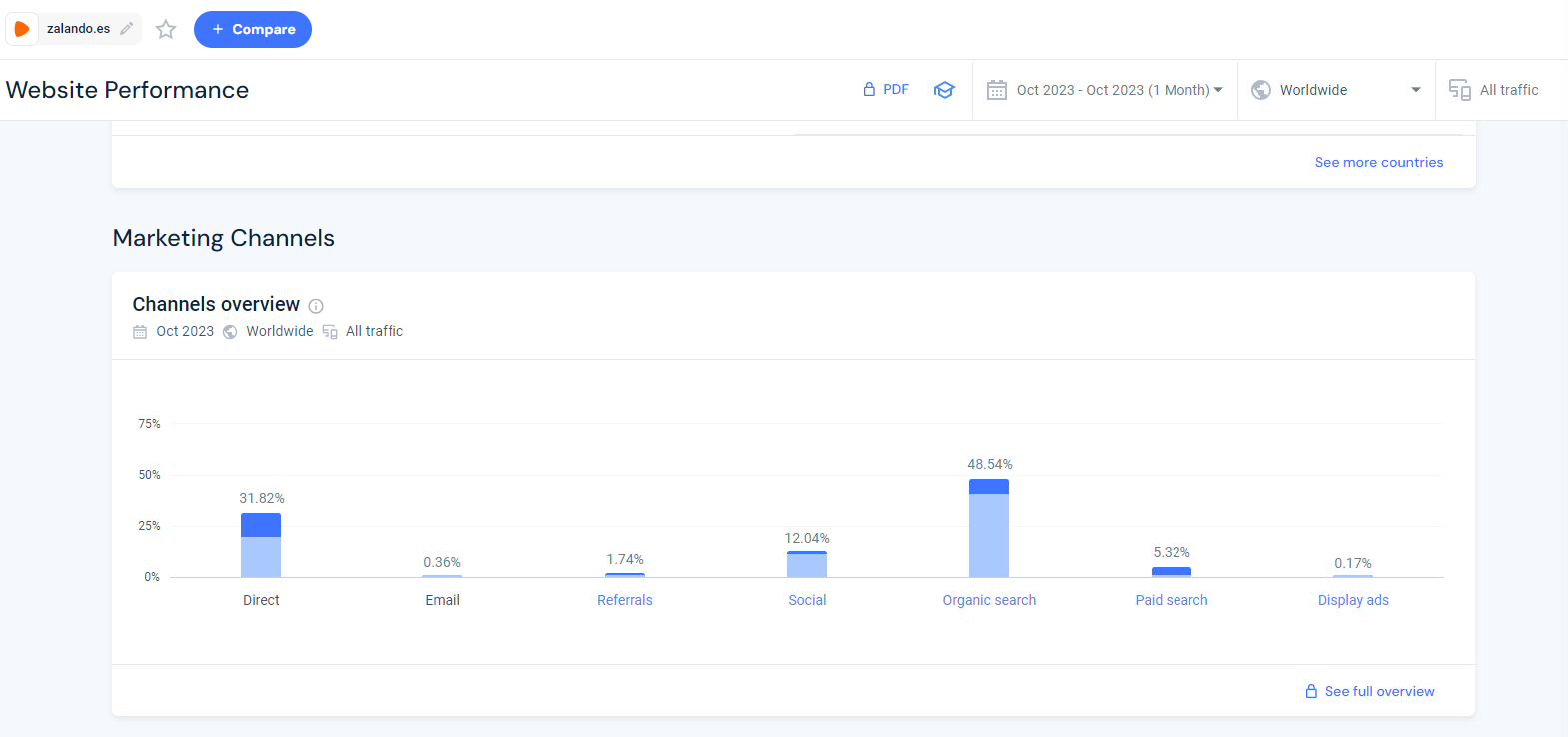Select the Paid search channel label
This screenshot has width=1568, height=737.
coord(1171,600)
